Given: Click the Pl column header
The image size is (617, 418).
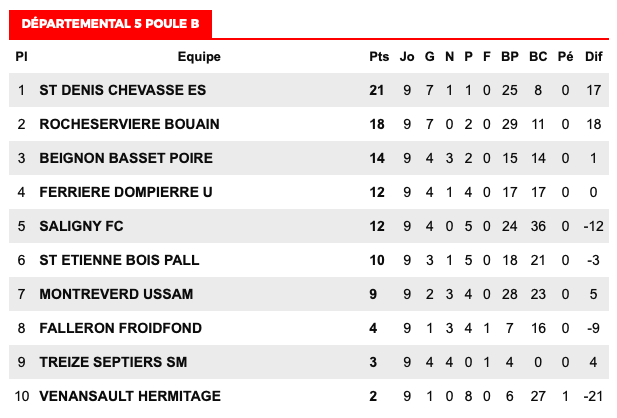Looking at the screenshot, I should [21, 57].
